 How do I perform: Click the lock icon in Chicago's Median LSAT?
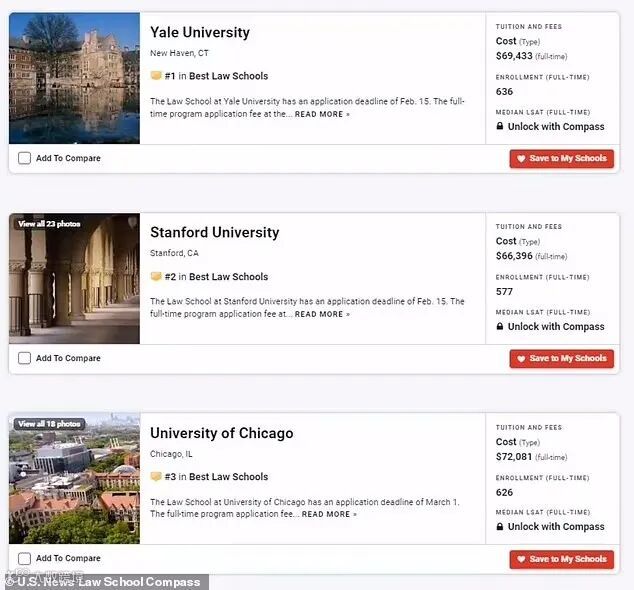[500, 527]
